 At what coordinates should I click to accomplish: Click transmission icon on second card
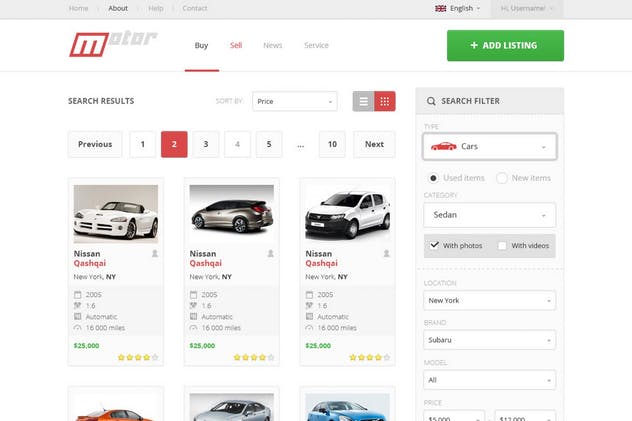pyautogui.click(x=193, y=317)
